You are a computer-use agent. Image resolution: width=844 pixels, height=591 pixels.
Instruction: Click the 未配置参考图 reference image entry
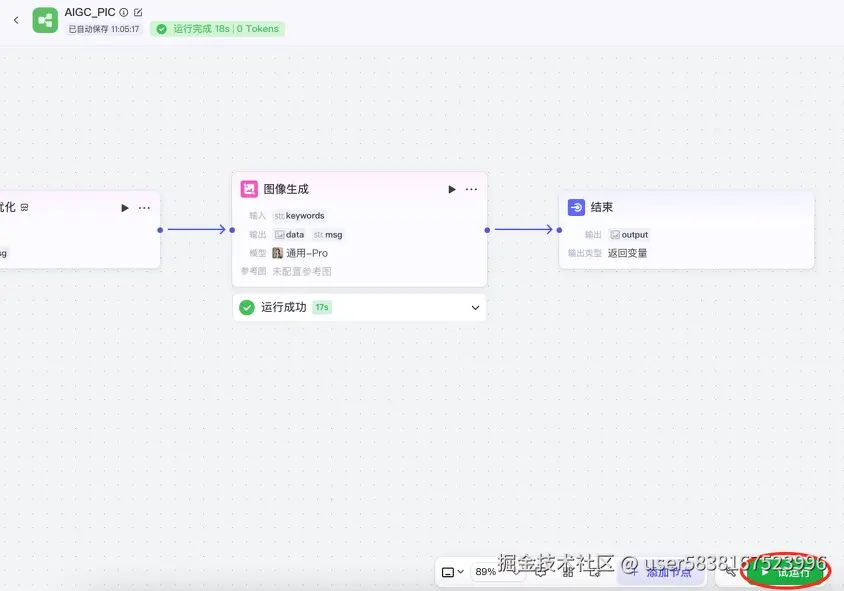click(x=302, y=270)
